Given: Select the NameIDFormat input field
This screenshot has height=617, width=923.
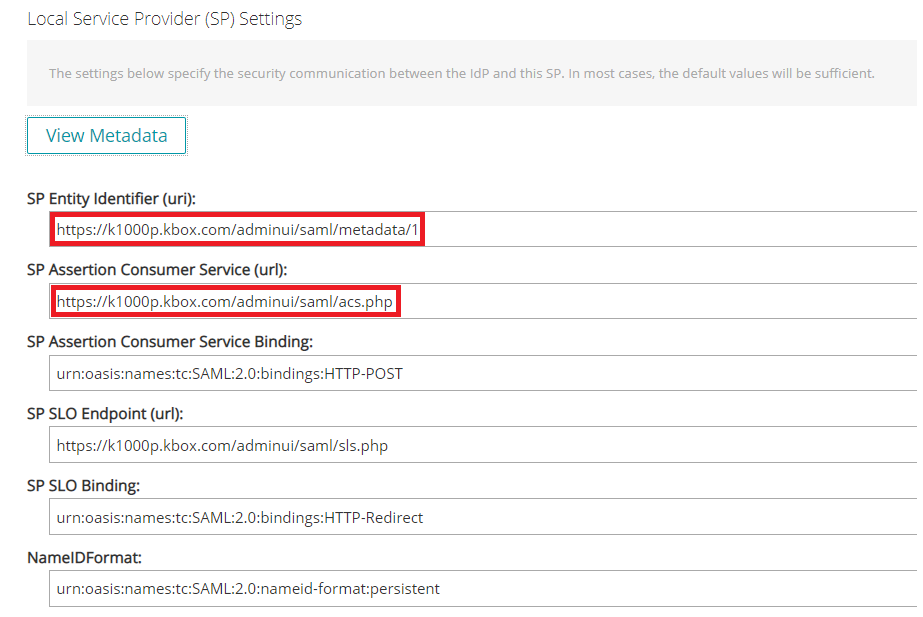Looking at the screenshot, I should 483,589.
